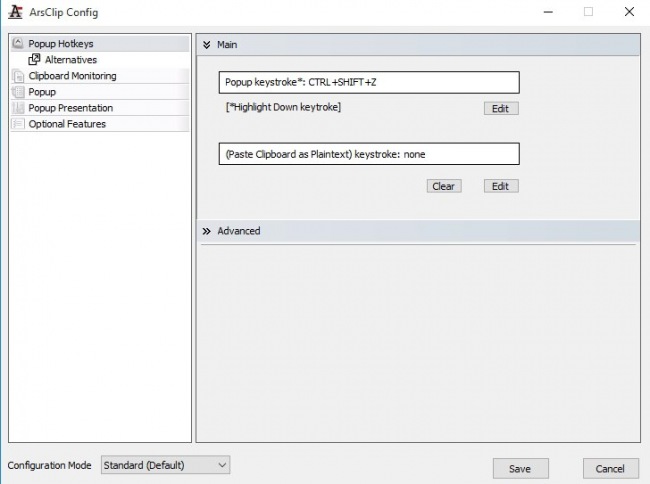The width and height of the screenshot is (650, 484).
Task: Edit the Paste as Plaintext keystroke
Action: [501, 186]
